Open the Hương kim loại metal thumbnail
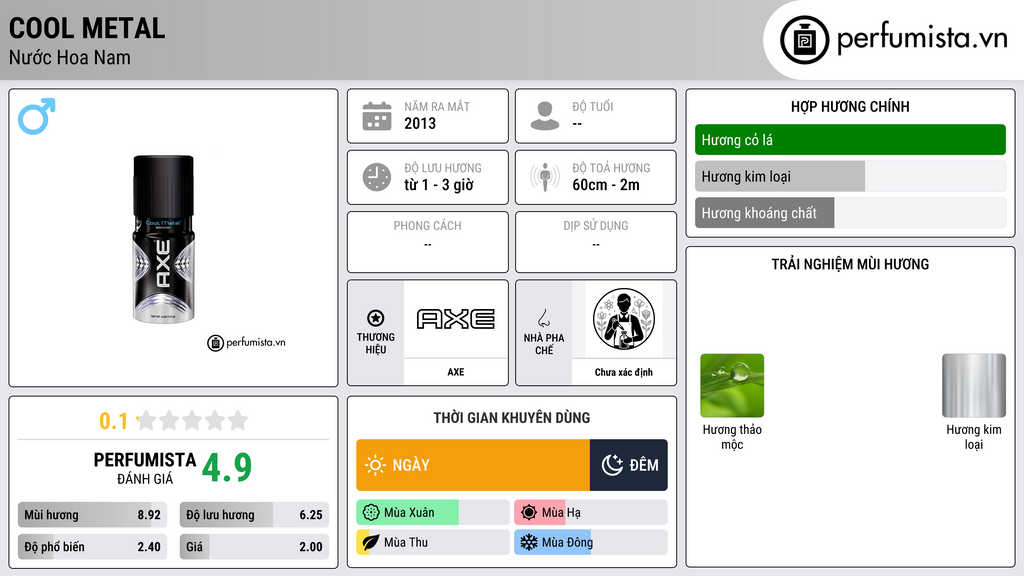The image size is (1024, 576). click(974, 385)
